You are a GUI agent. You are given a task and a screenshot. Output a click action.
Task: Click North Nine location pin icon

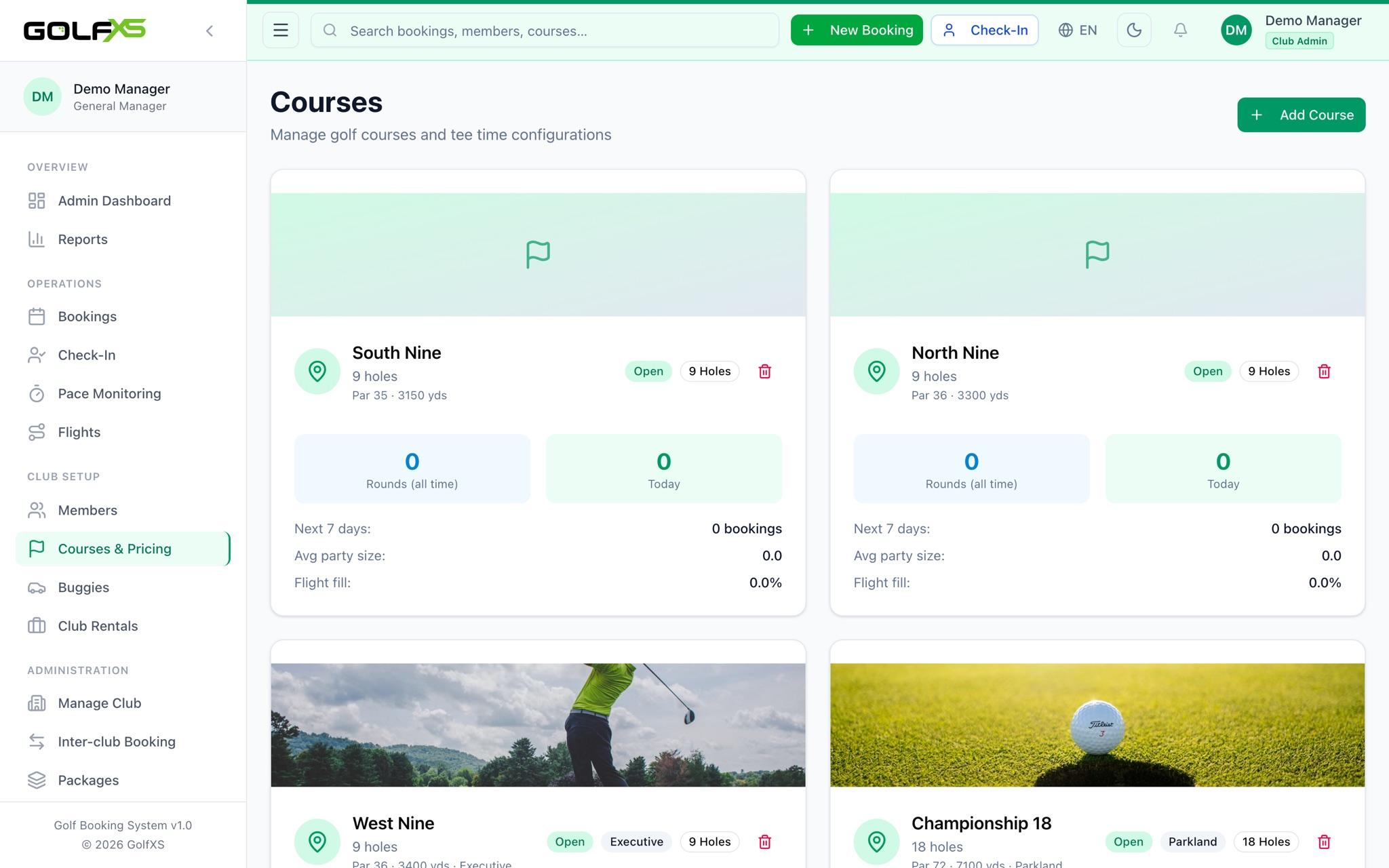pyautogui.click(x=876, y=372)
